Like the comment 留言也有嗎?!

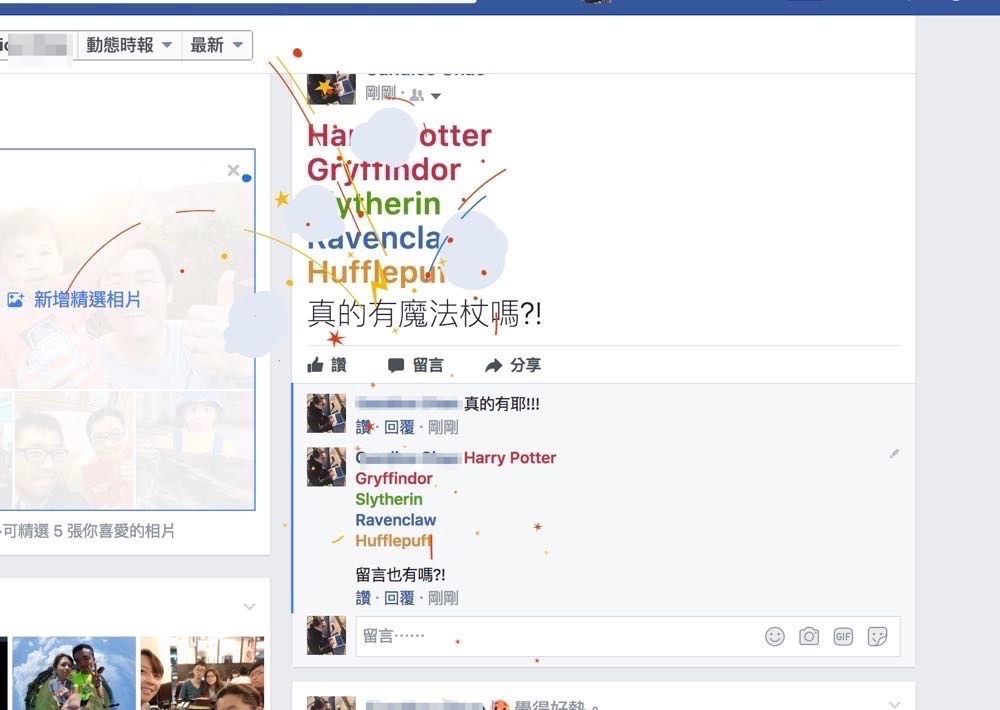[x=363, y=598]
